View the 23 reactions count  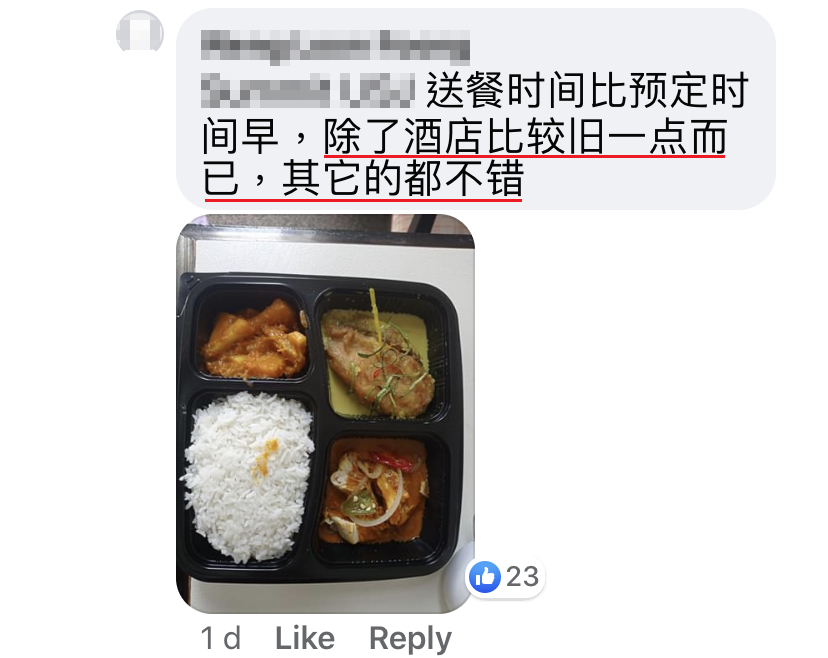[522, 577]
